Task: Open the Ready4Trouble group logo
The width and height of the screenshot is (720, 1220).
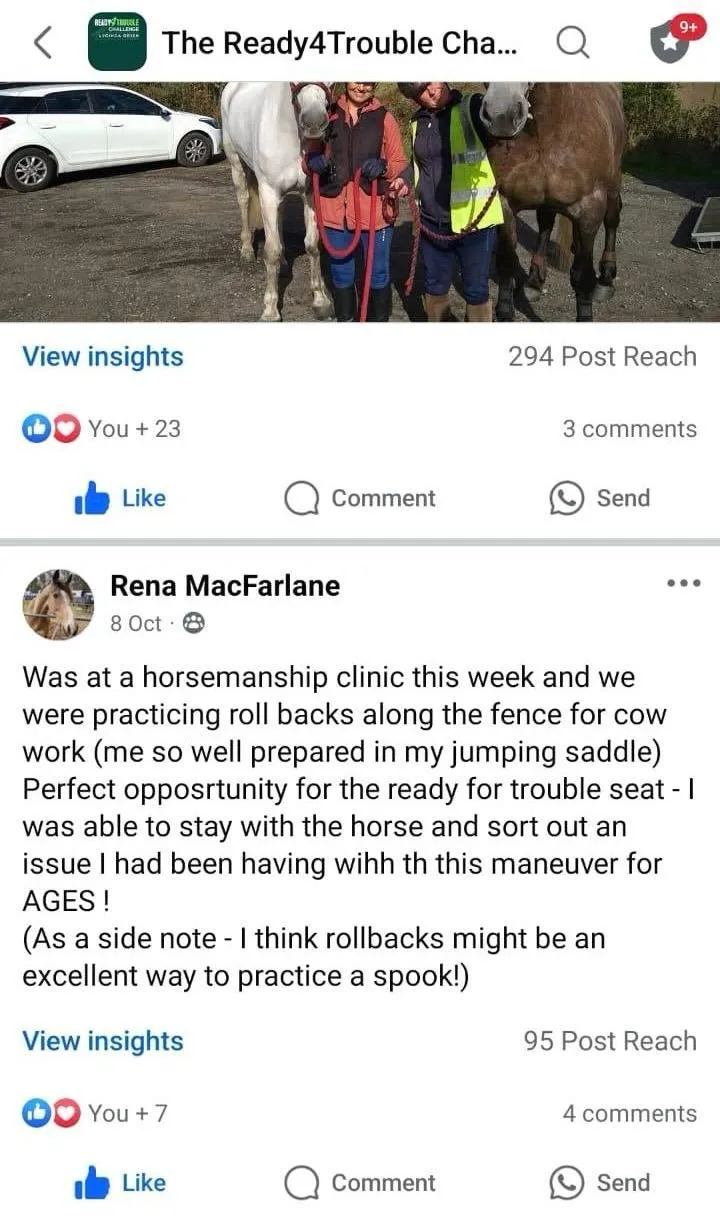Action: click(x=117, y=41)
